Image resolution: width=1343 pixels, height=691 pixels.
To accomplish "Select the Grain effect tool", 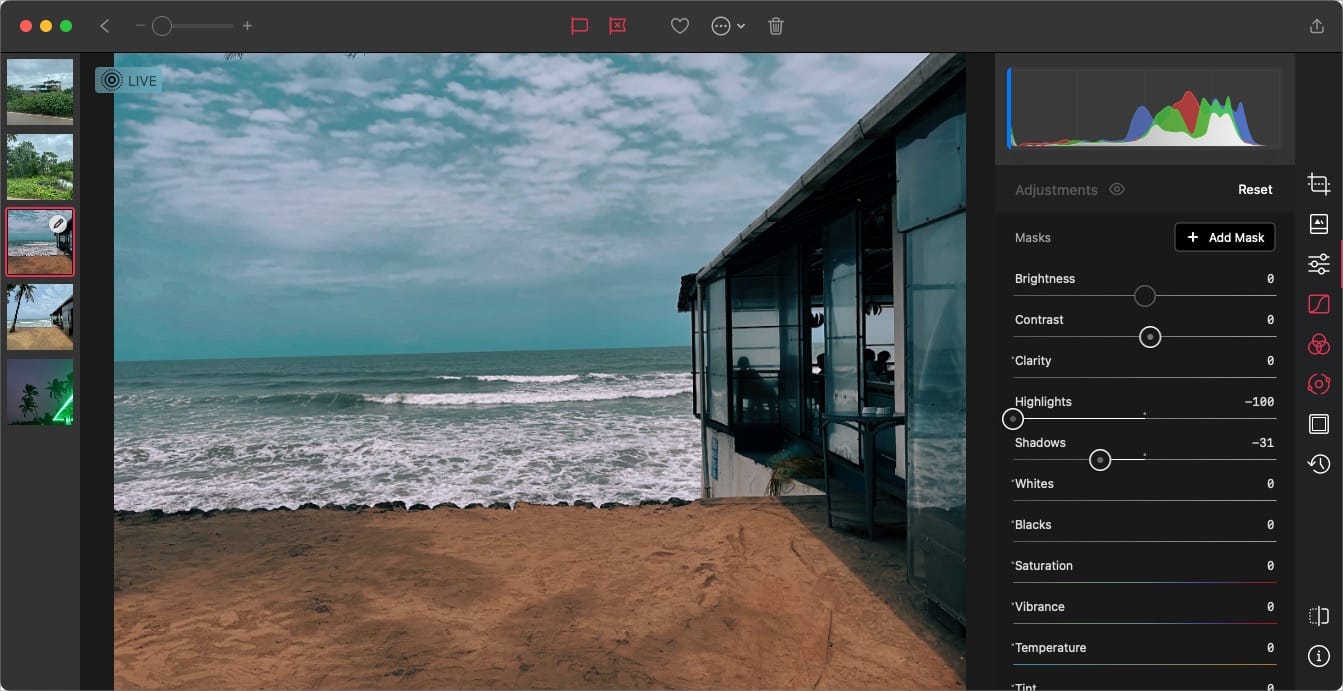I will click(1318, 384).
